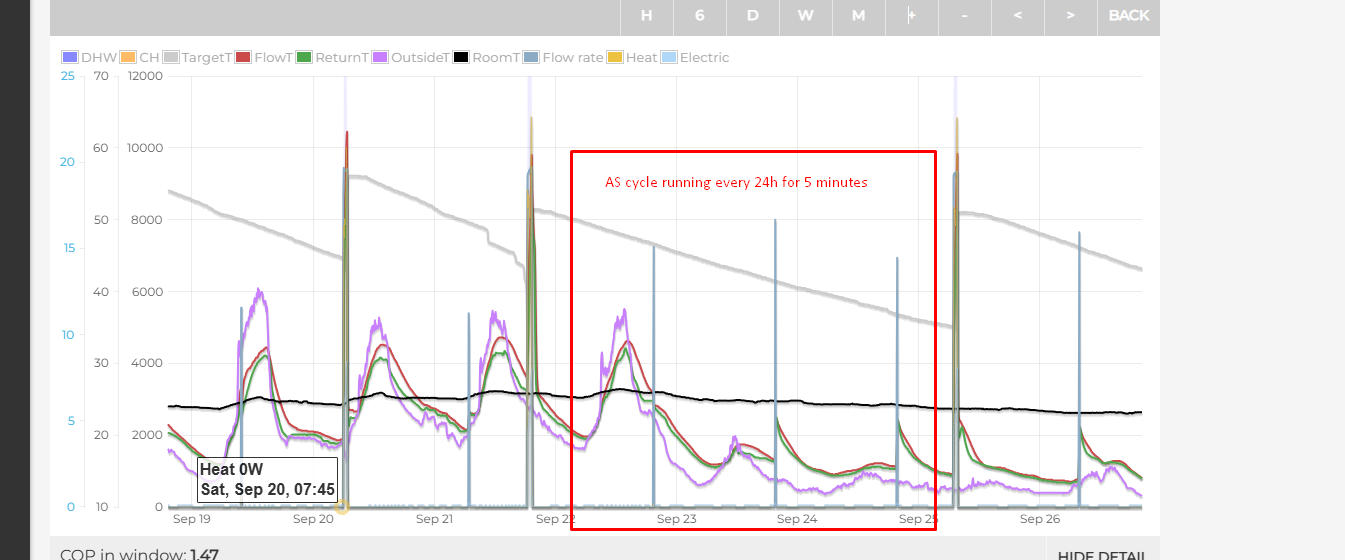The width and height of the screenshot is (1345, 560).
Task: Select the D (day) time range
Action: tap(752, 16)
